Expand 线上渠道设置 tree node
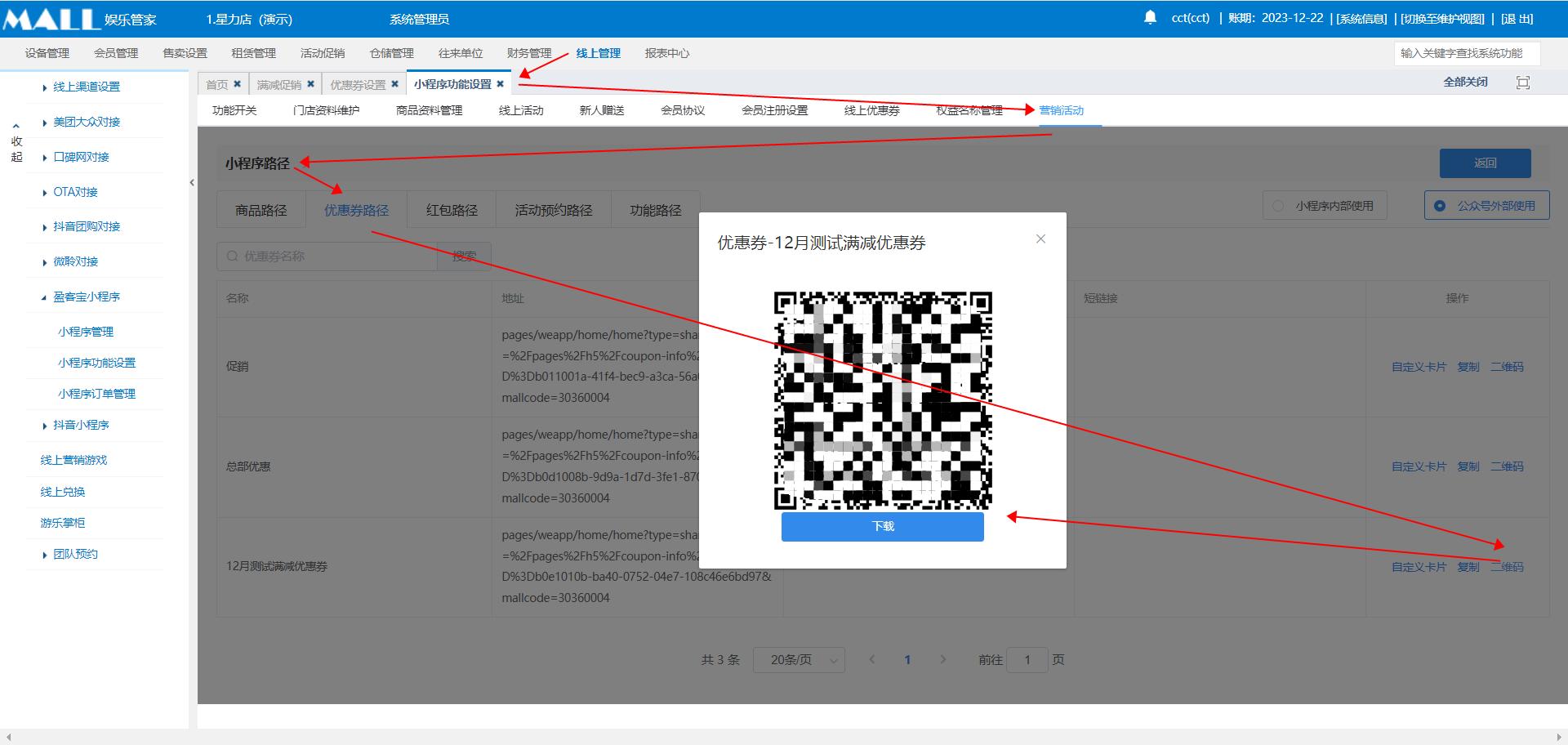1568x745 pixels. 44,87
